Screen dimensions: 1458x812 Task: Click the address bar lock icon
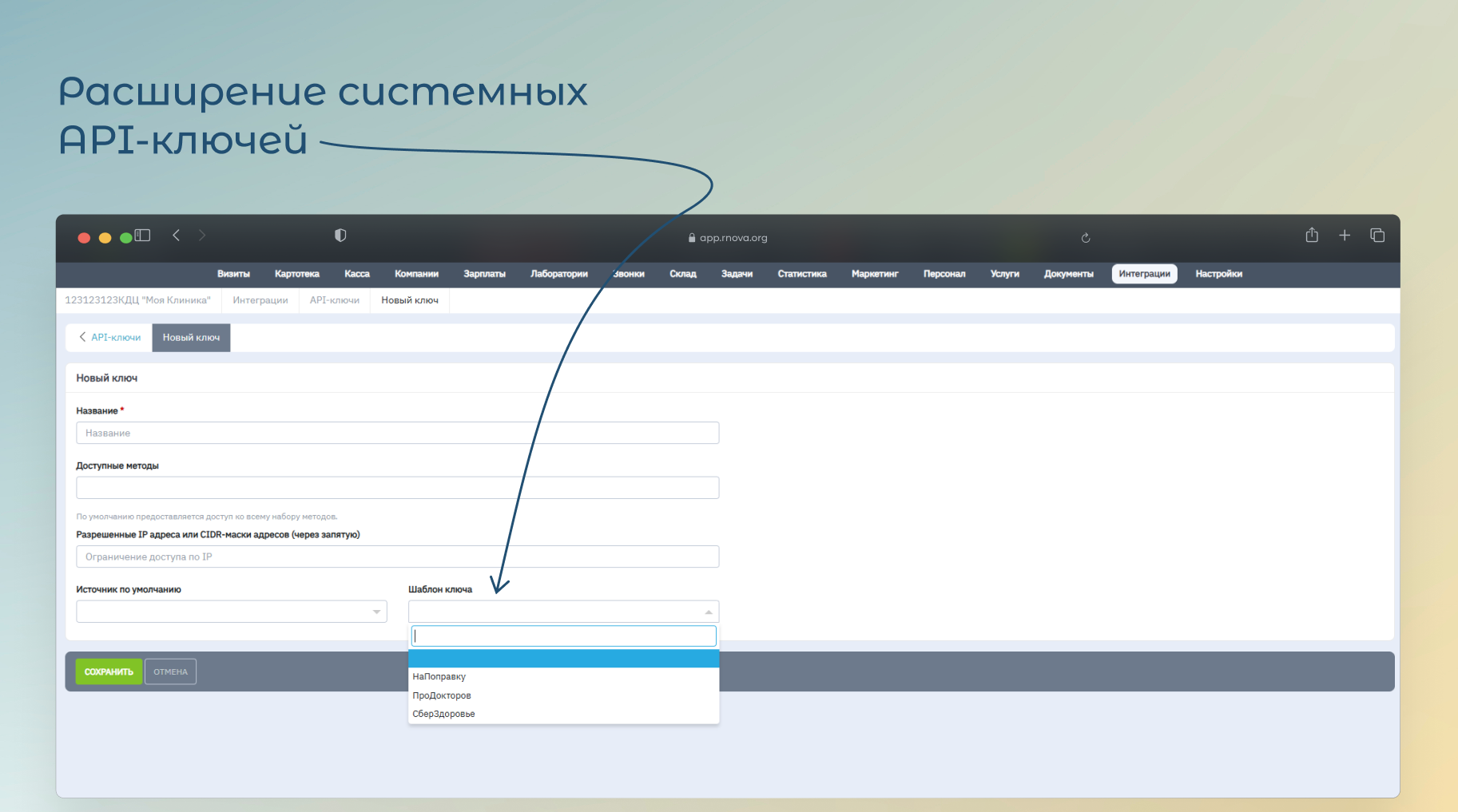692,238
